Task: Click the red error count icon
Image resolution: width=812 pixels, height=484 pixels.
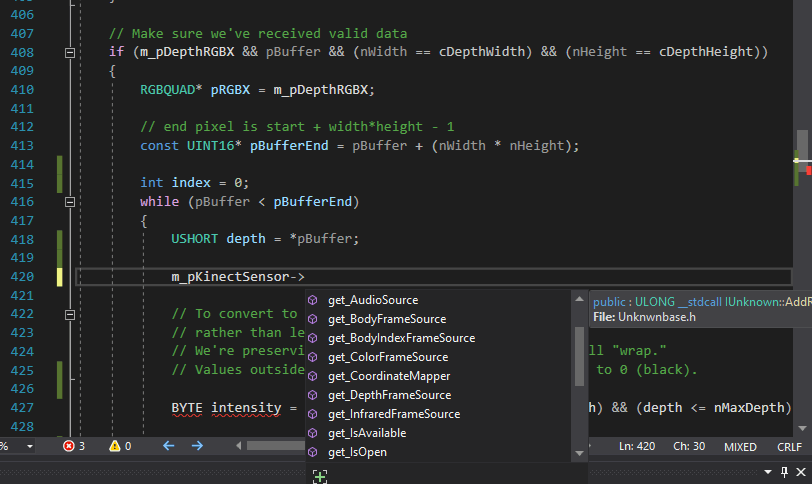Action: coord(68,446)
